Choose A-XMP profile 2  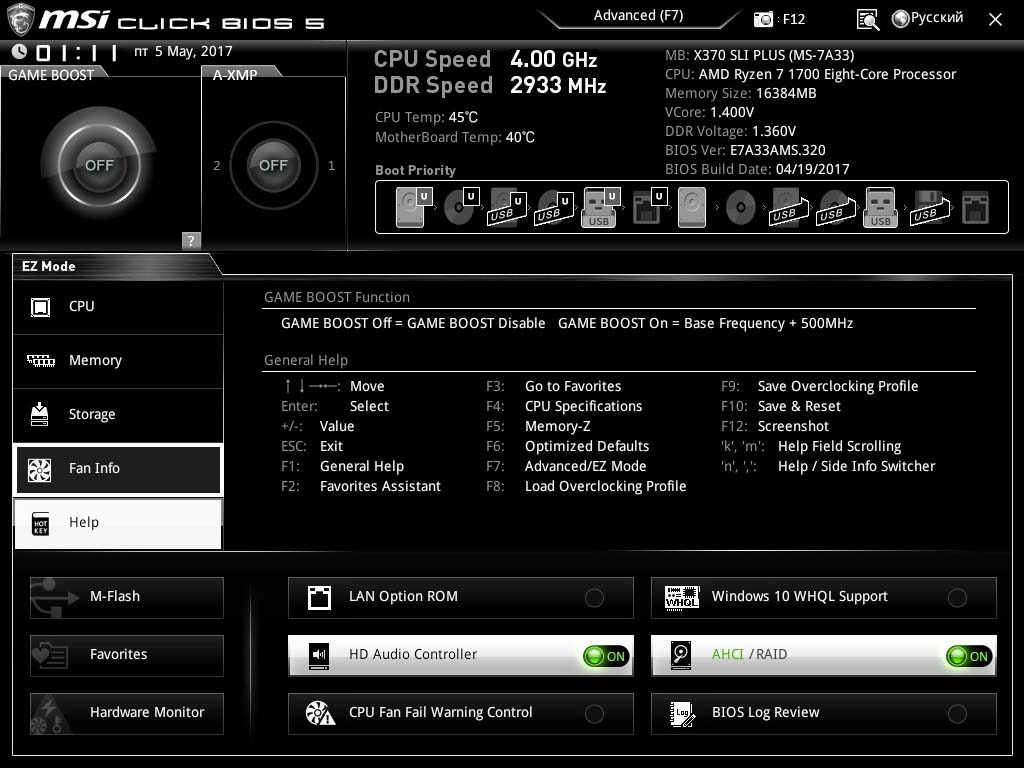coord(216,166)
